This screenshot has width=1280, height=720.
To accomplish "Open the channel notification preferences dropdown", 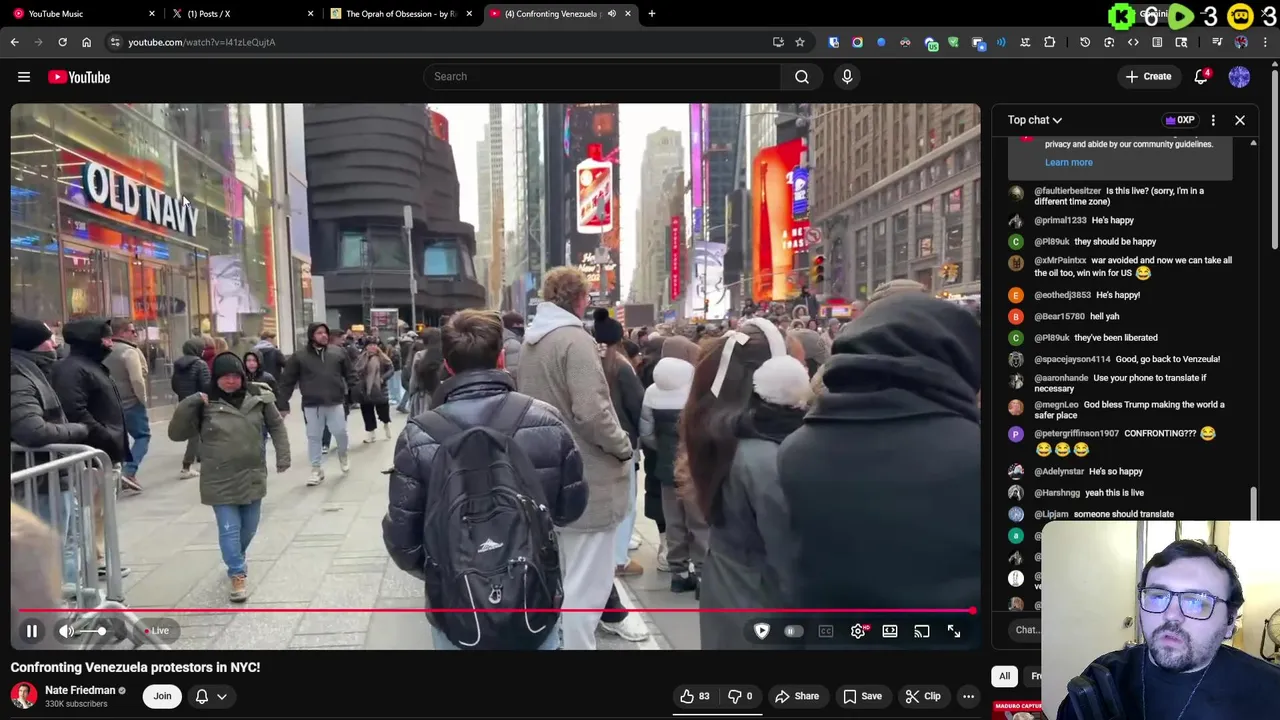I will pyautogui.click(x=211, y=696).
